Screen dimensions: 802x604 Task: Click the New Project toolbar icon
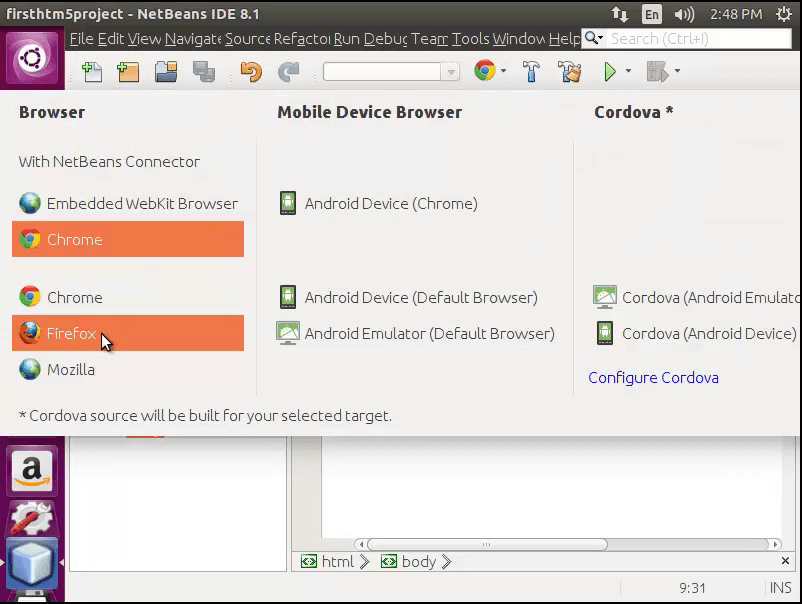128,72
